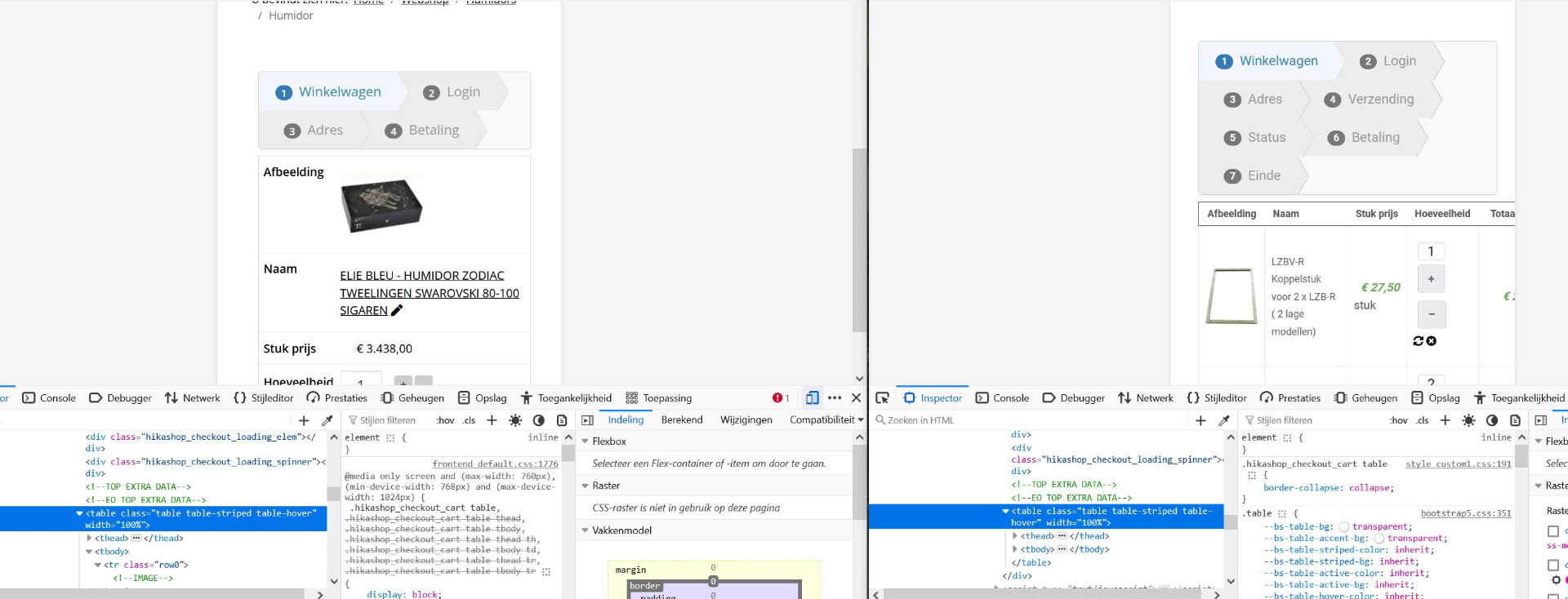
Task: Toggle :hov pseudo-class panel in right DevTools
Action: [1399, 420]
